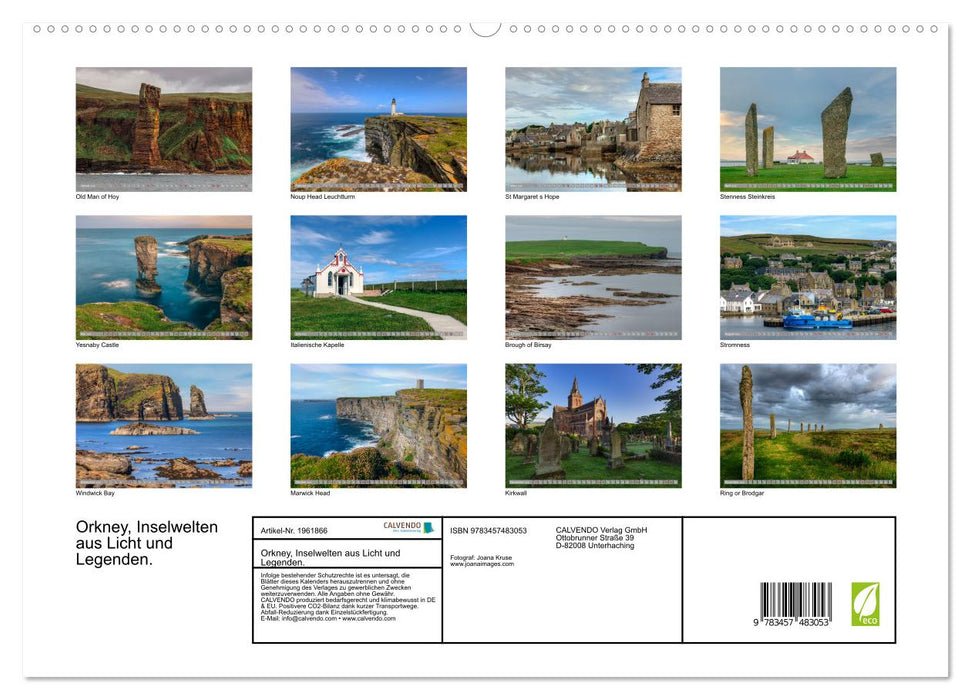Open the Marwick Head cliff thumbnail
Image resolution: width=971 pixels, height=700 pixels.
click(x=378, y=425)
